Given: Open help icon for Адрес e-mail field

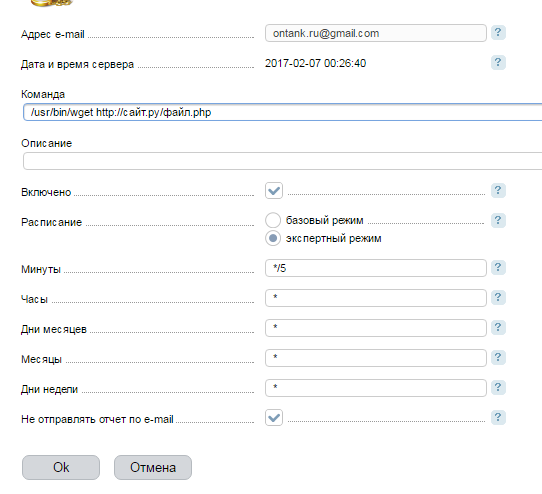Looking at the screenshot, I should point(498,33).
